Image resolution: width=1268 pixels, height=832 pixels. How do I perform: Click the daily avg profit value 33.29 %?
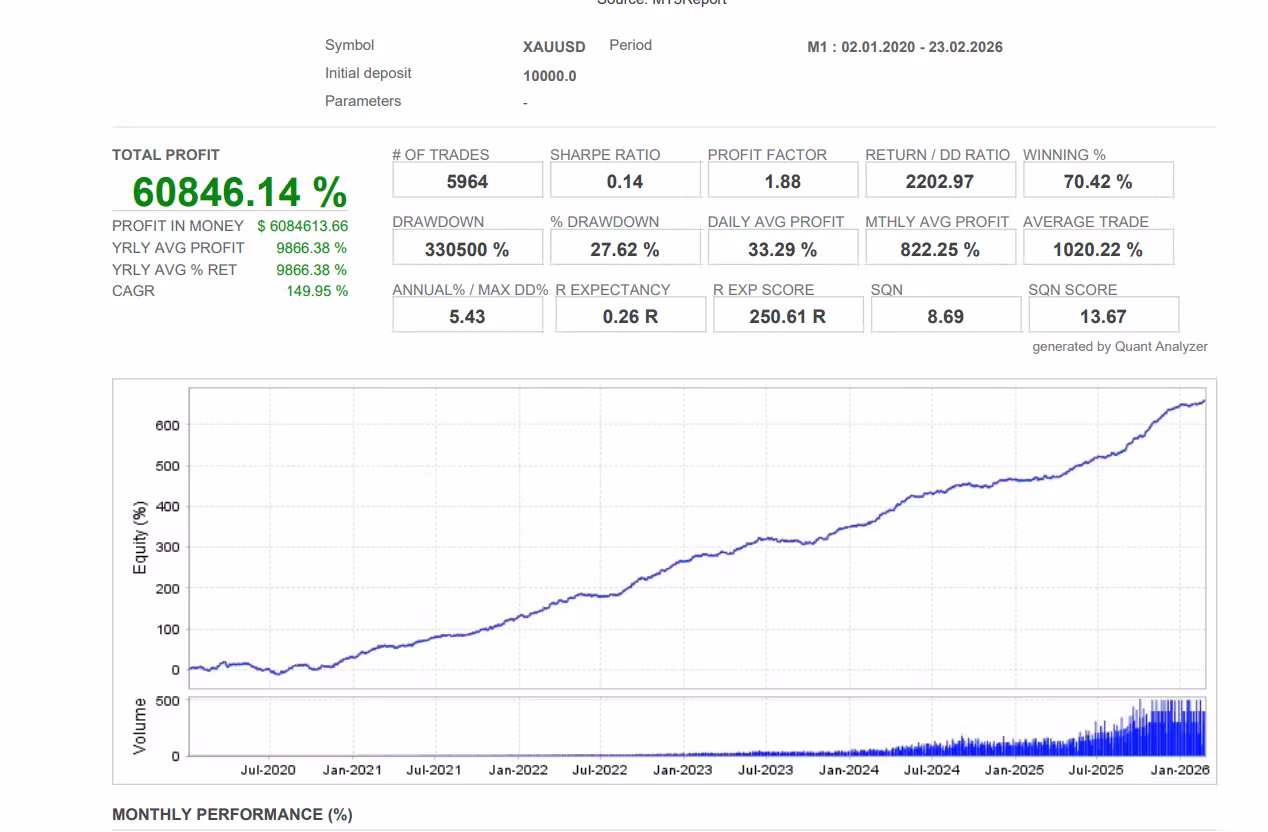click(783, 249)
